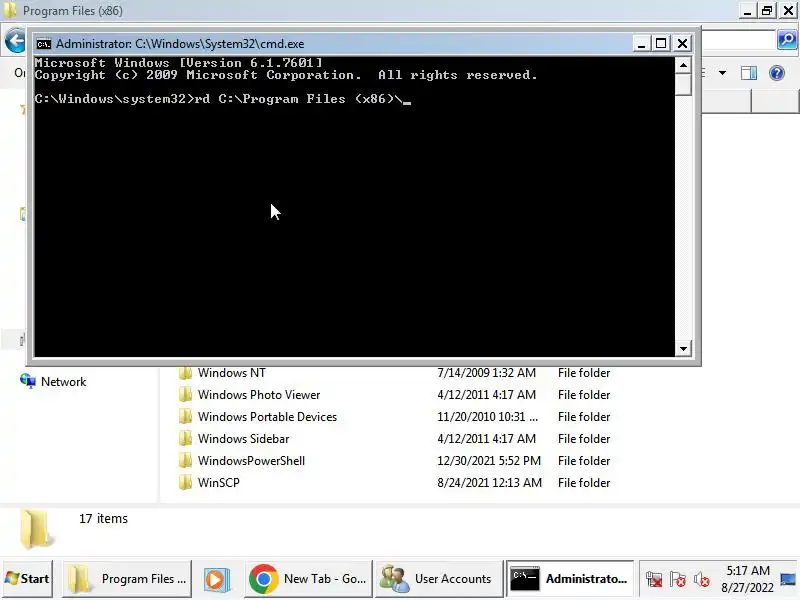This screenshot has width=800, height=600.
Task: Select the Windows Photo Viewer folder icon
Action: click(x=185, y=395)
